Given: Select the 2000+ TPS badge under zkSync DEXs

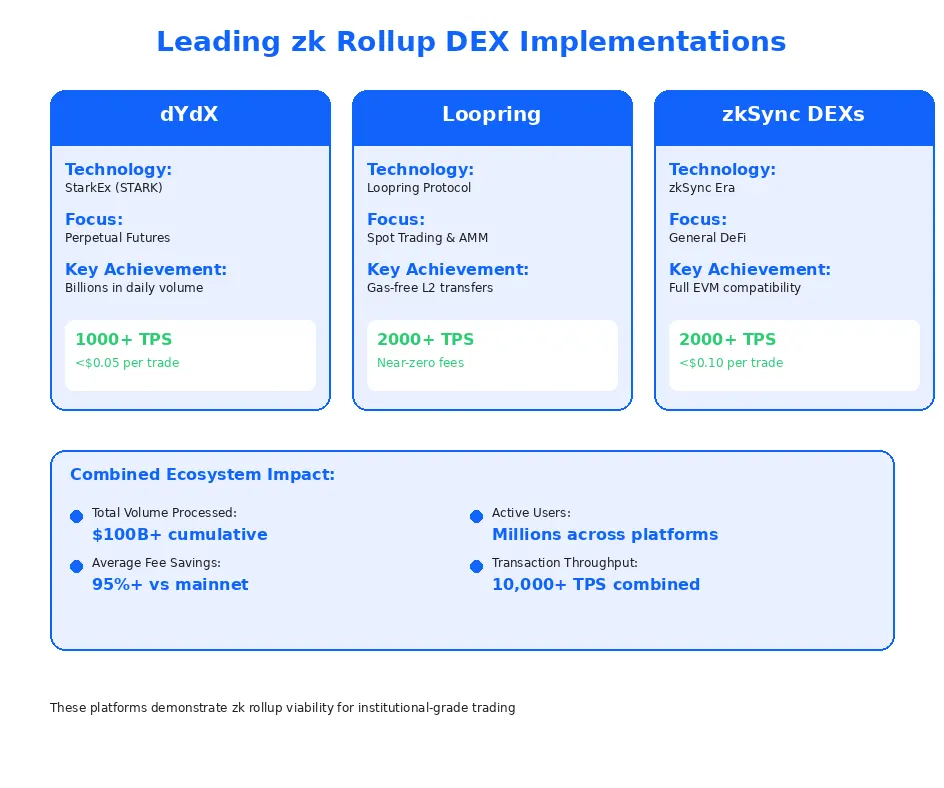Looking at the screenshot, I should 793,354.
